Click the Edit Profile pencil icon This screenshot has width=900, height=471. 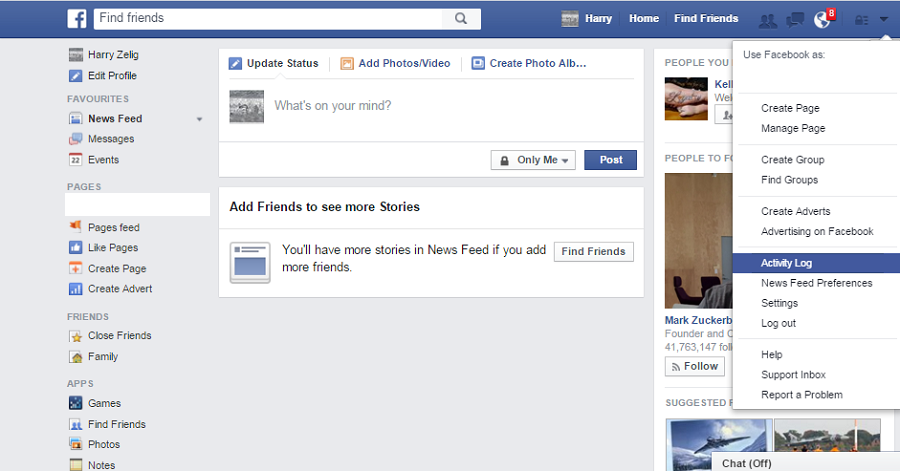pos(76,76)
